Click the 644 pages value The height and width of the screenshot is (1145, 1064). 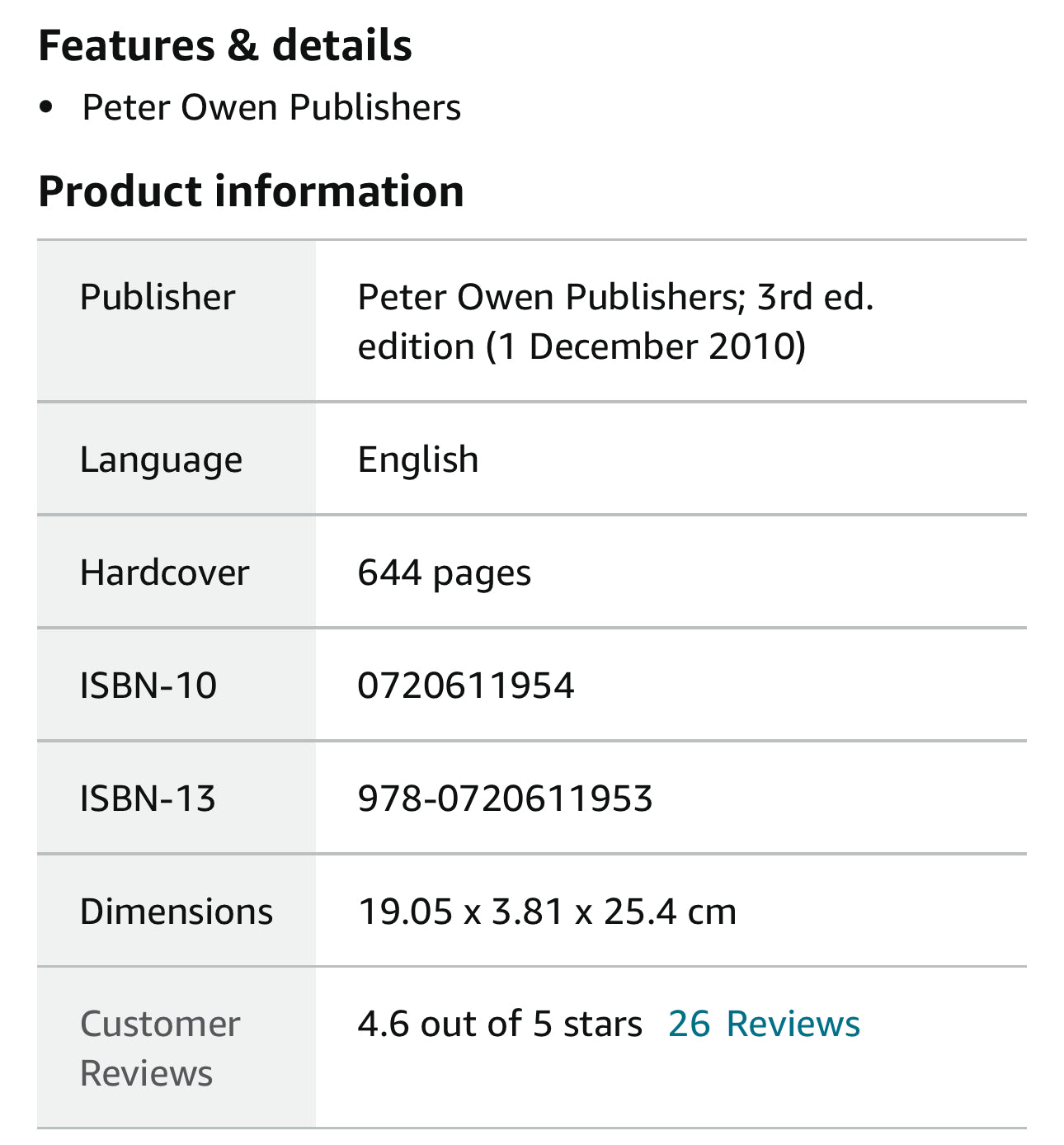point(444,572)
